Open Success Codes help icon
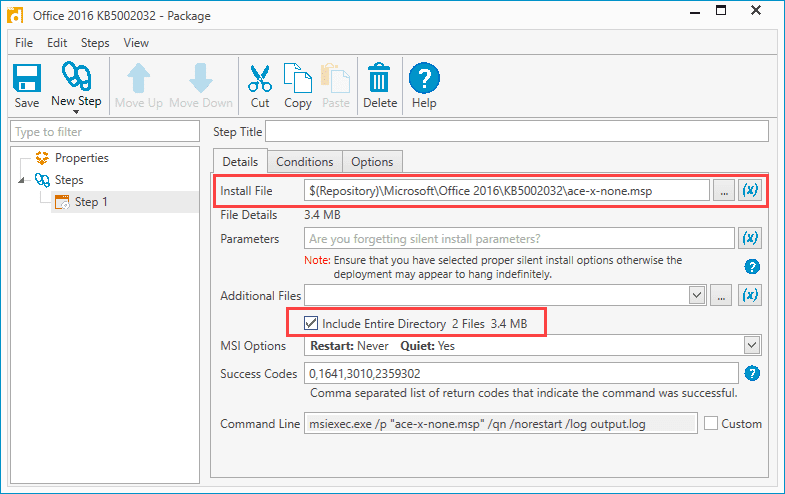Viewport: 785px width, 494px height. tap(752, 373)
